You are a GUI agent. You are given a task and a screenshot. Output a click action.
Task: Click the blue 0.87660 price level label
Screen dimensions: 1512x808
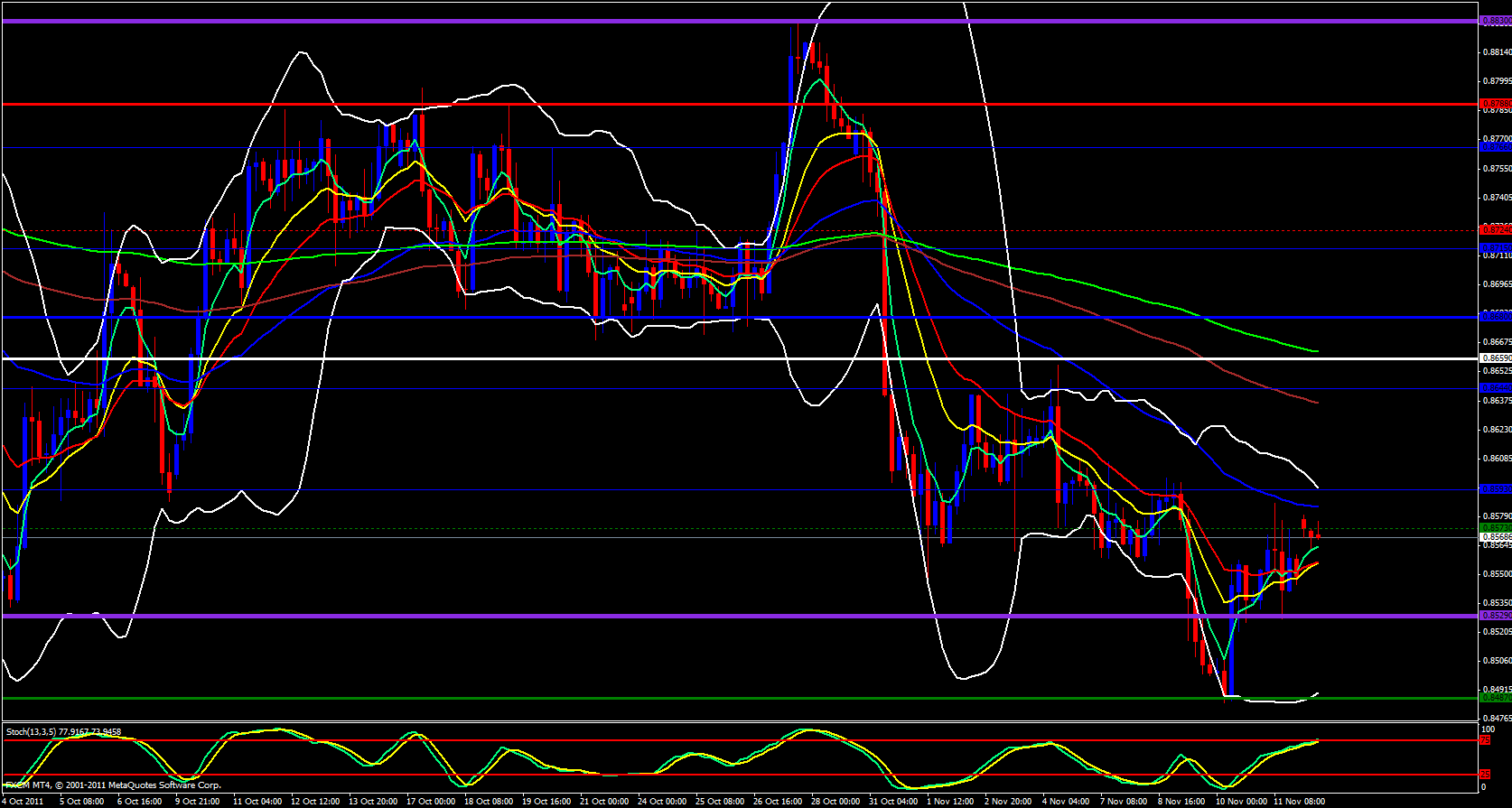pyautogui.click(x=1495, y=146)
